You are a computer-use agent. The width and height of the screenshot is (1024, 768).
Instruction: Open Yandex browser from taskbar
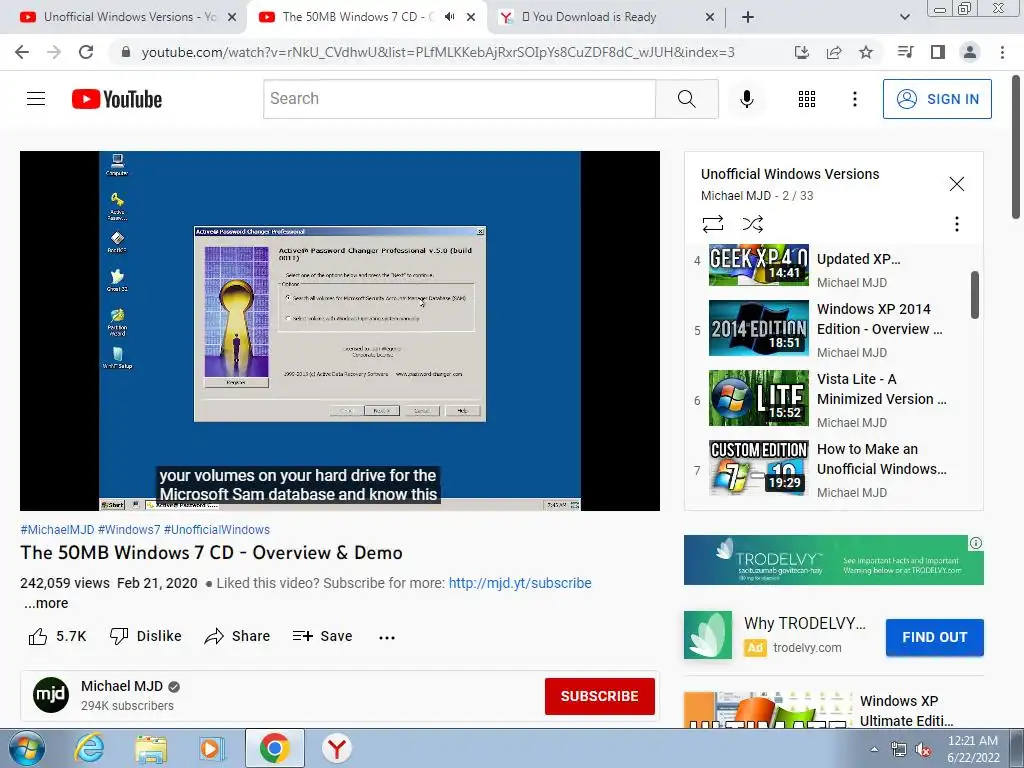(336, 748)
